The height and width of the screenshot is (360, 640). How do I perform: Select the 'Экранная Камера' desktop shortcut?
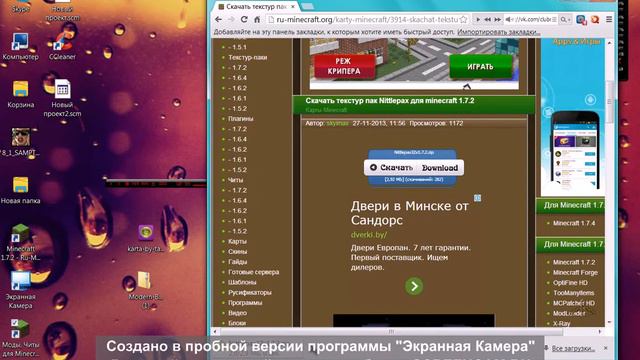coord(20,291)
